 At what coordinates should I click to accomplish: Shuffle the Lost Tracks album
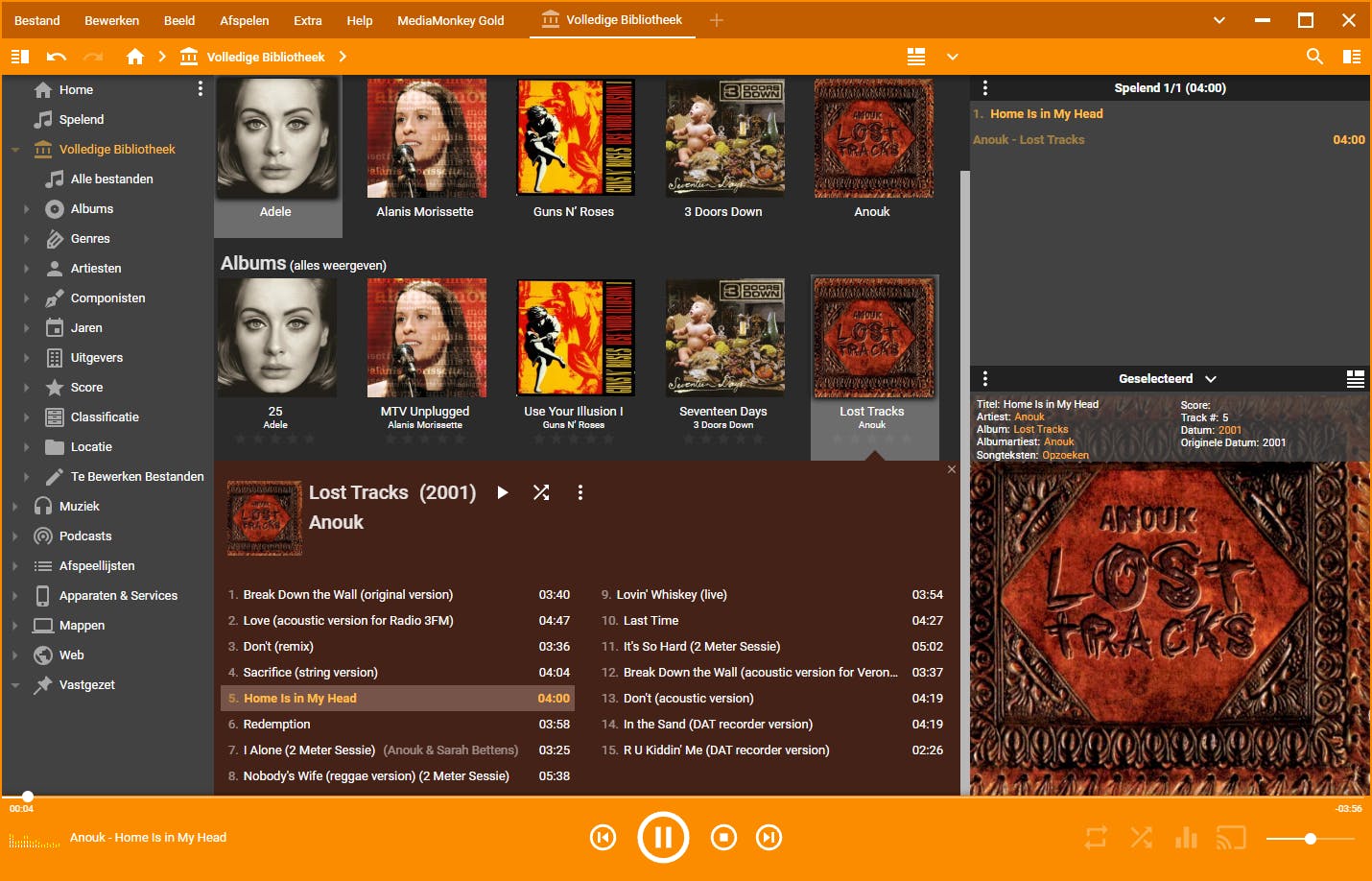coord(541,492)
